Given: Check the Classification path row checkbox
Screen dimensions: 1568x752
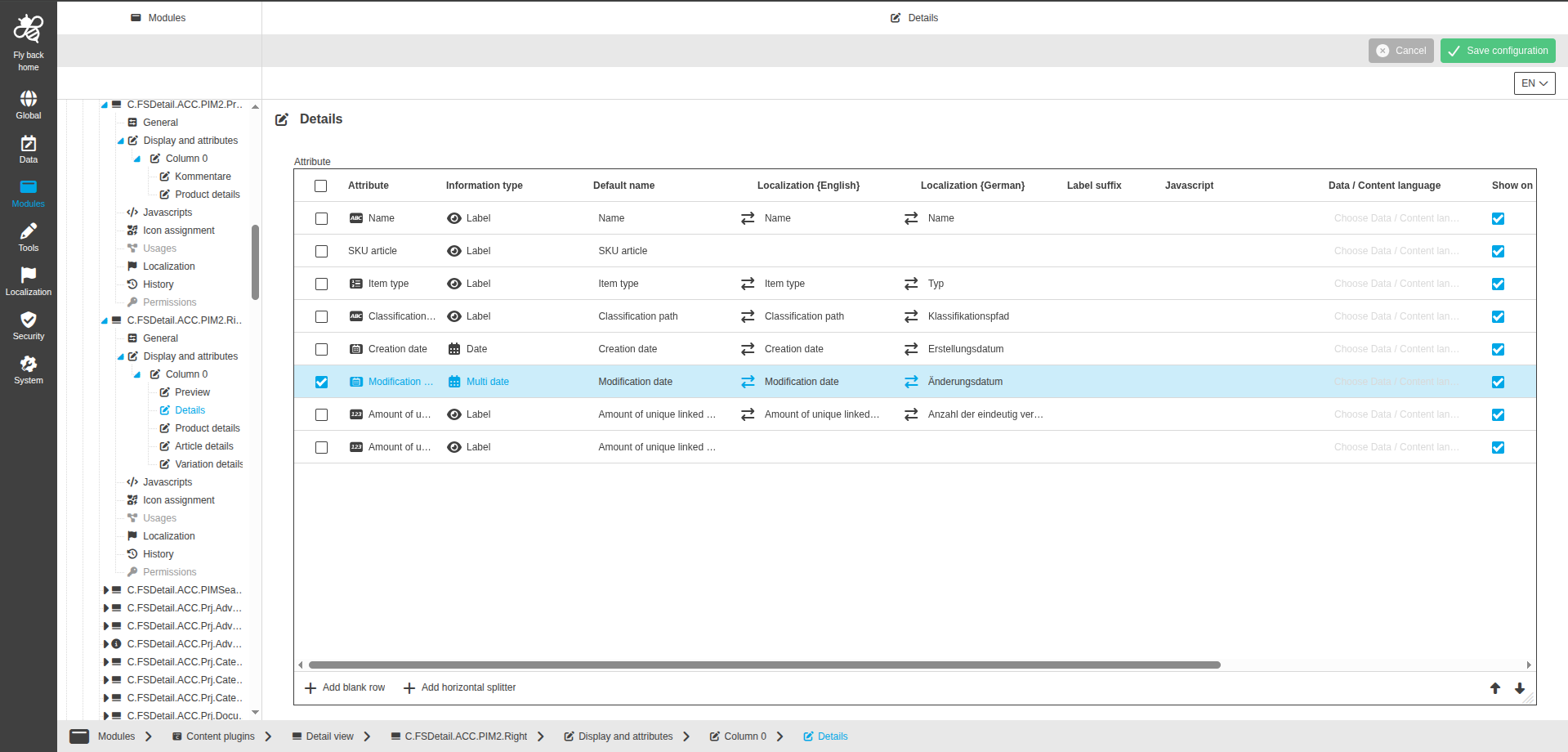Looking at the screenshot, I should 321,316.
